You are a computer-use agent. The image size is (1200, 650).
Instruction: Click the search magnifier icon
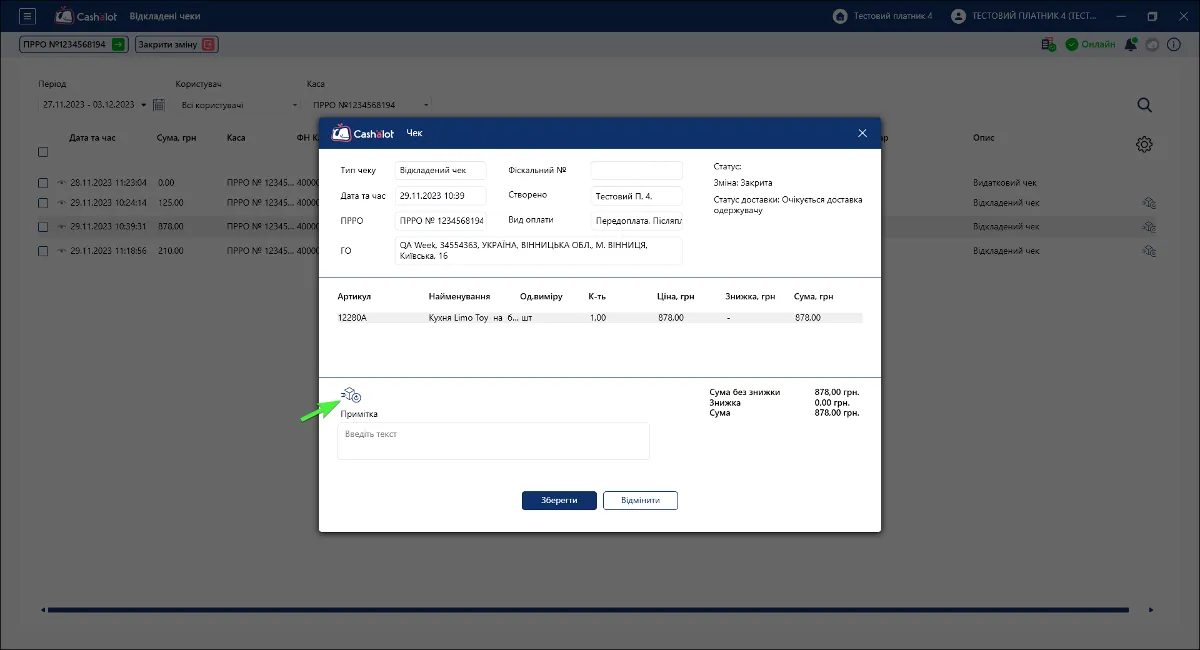pyautogui.click(x=1145, y=105)
